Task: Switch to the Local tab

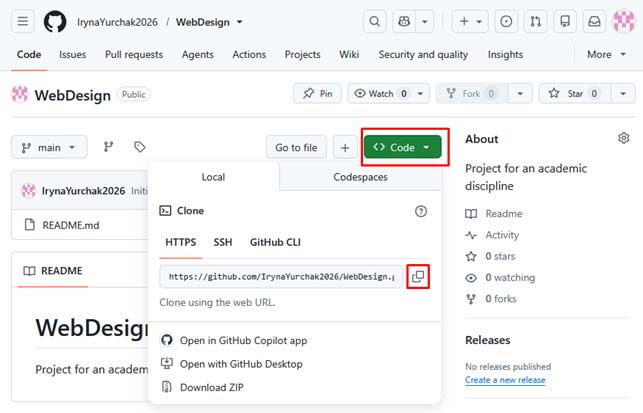Action: (x=213, y=177)
